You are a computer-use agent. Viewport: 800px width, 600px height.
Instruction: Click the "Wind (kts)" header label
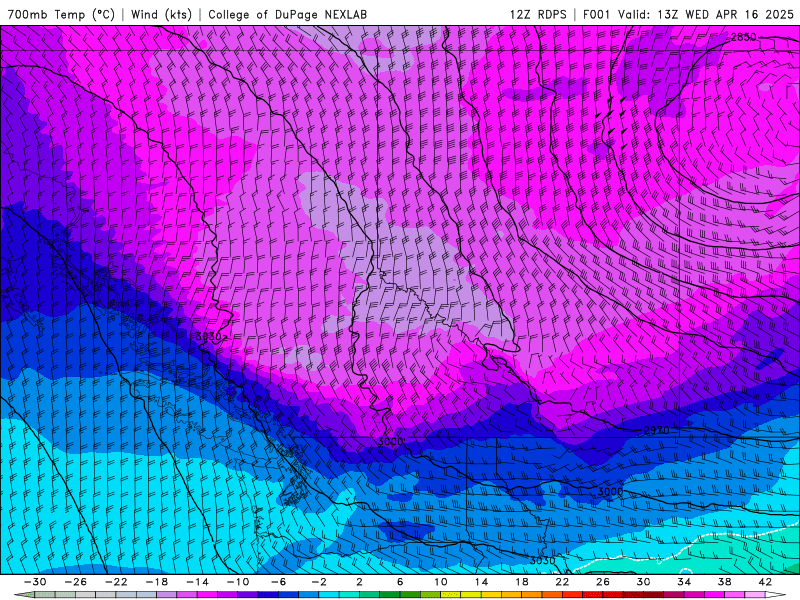161,14
